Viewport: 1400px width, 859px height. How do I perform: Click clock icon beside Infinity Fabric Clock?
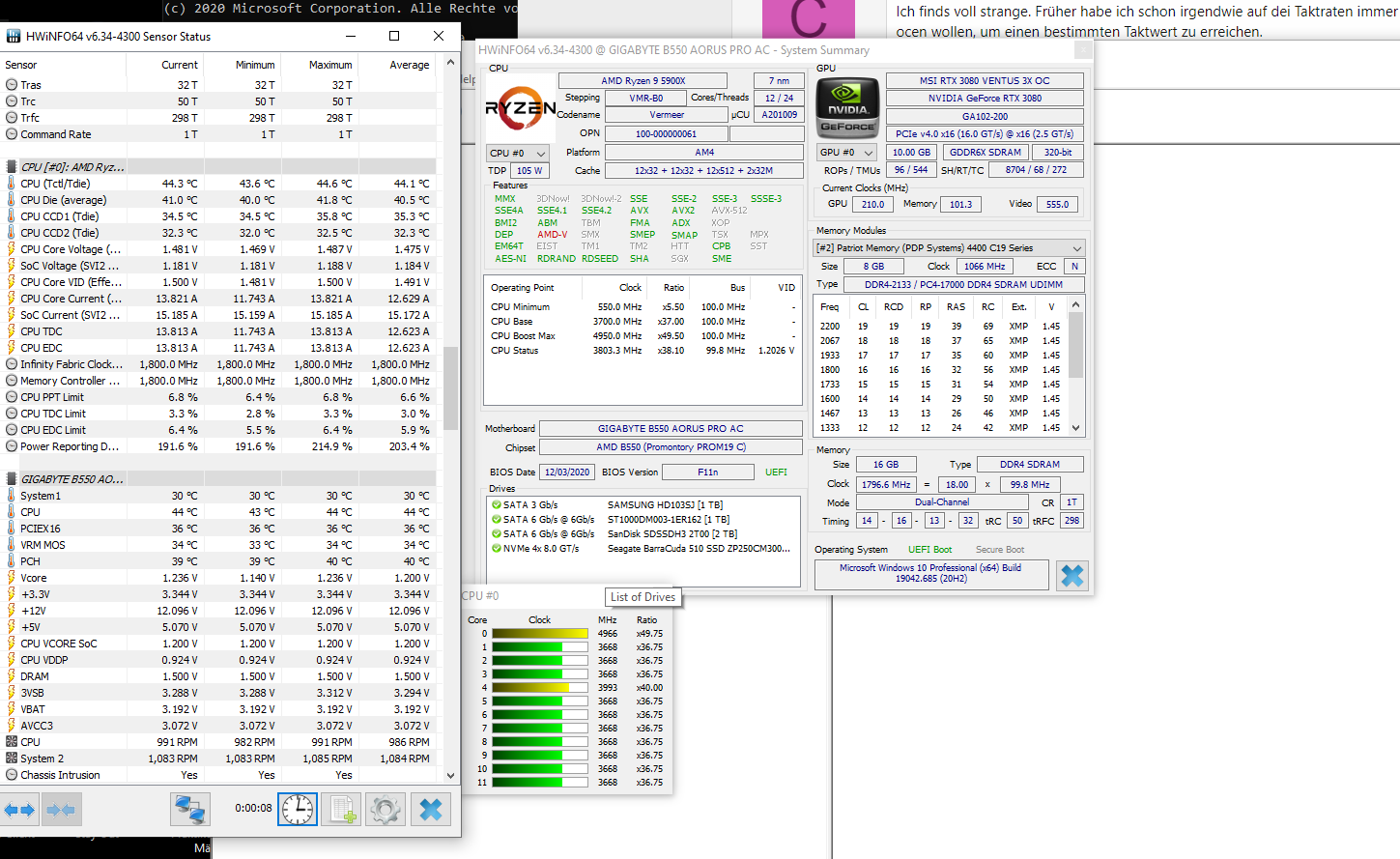coord(12,364)
